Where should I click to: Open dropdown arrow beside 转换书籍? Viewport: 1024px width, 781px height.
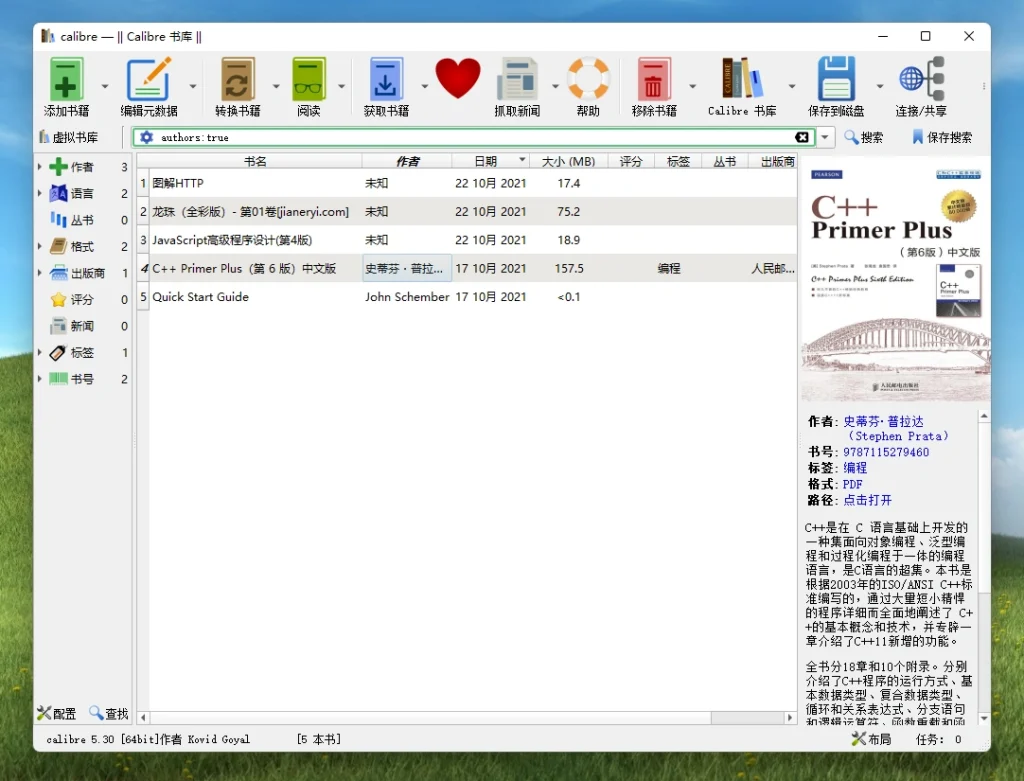coord(276,86)
